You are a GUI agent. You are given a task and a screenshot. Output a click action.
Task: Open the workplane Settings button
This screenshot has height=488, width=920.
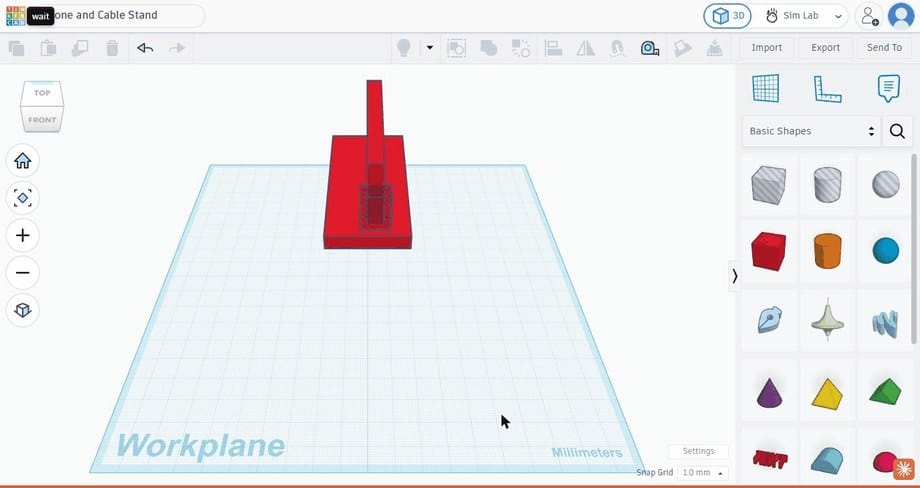pos(698,451)
